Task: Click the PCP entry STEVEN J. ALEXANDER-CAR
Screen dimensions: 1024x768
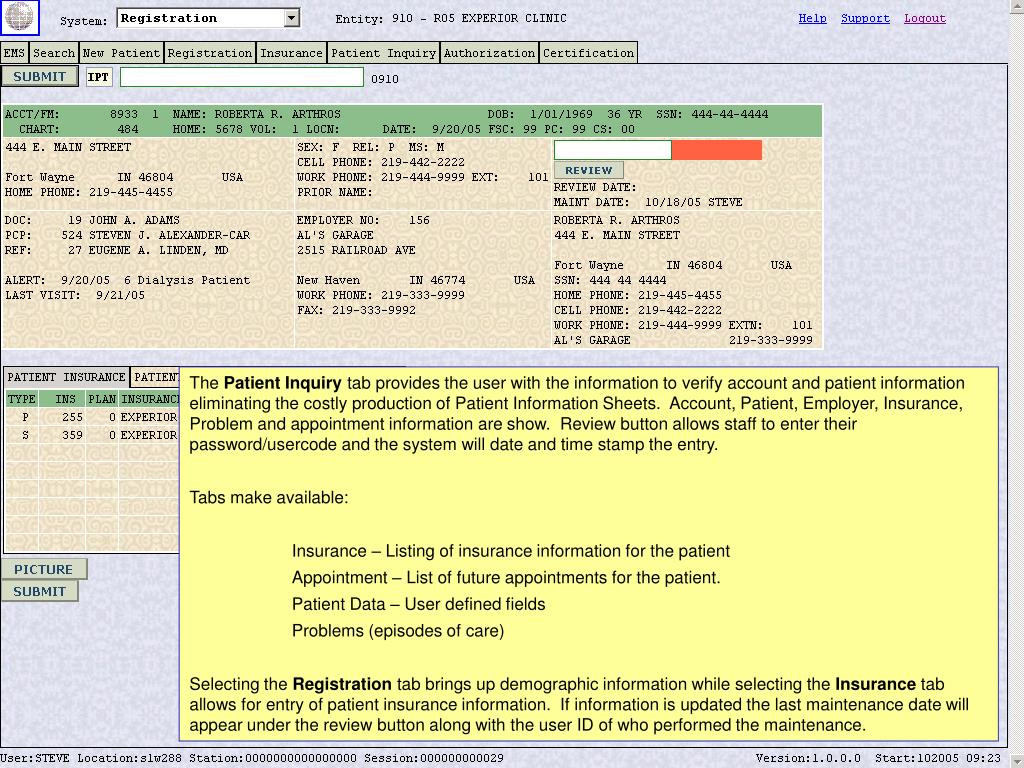Action: coord(169,235)
